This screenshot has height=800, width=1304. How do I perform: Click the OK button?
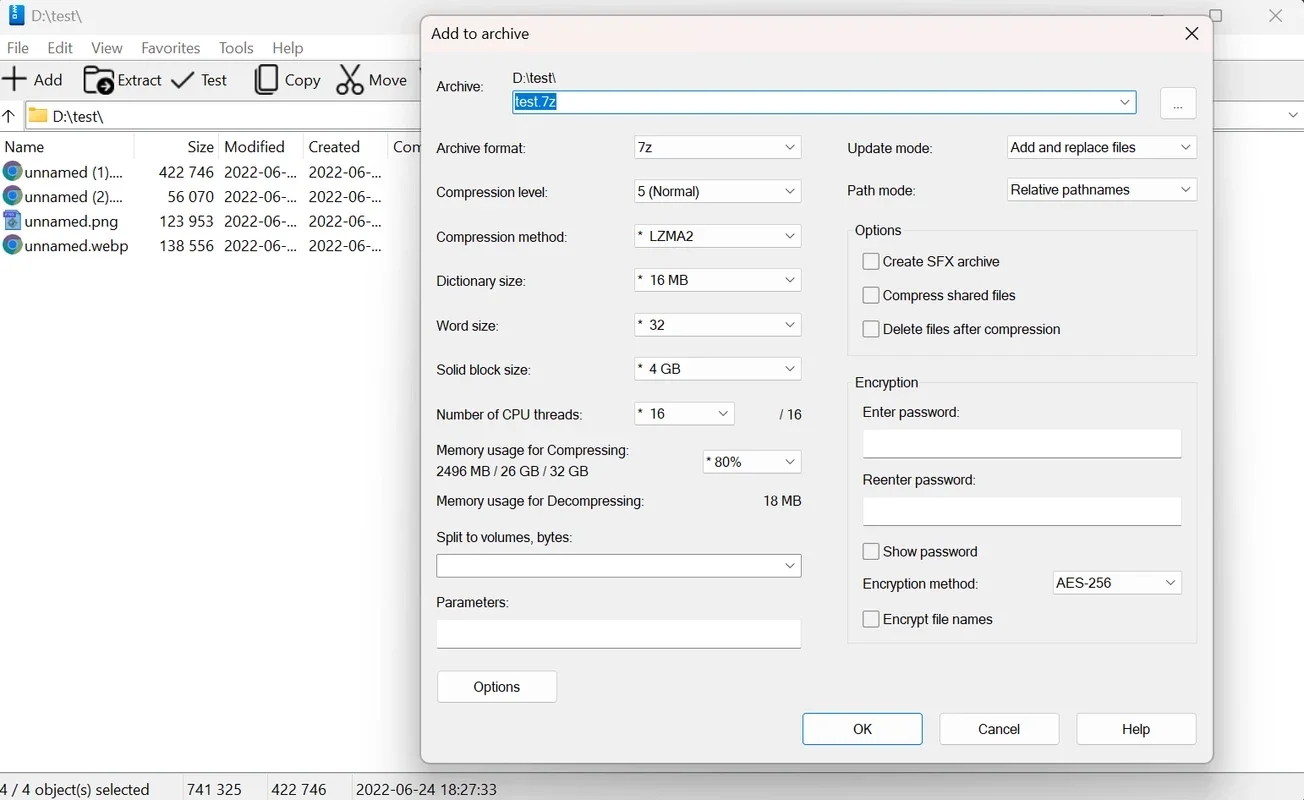click(x=862, y=729)
